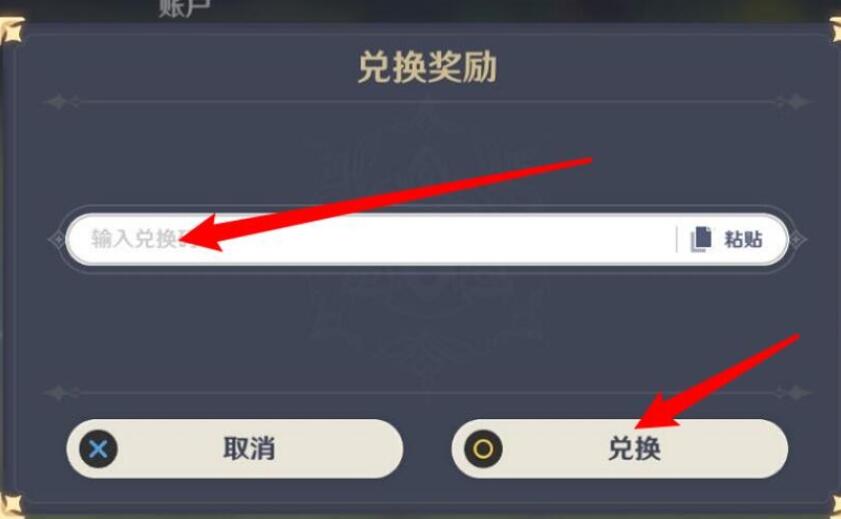Cancel redemption with the 取消 button

[234, 448]
